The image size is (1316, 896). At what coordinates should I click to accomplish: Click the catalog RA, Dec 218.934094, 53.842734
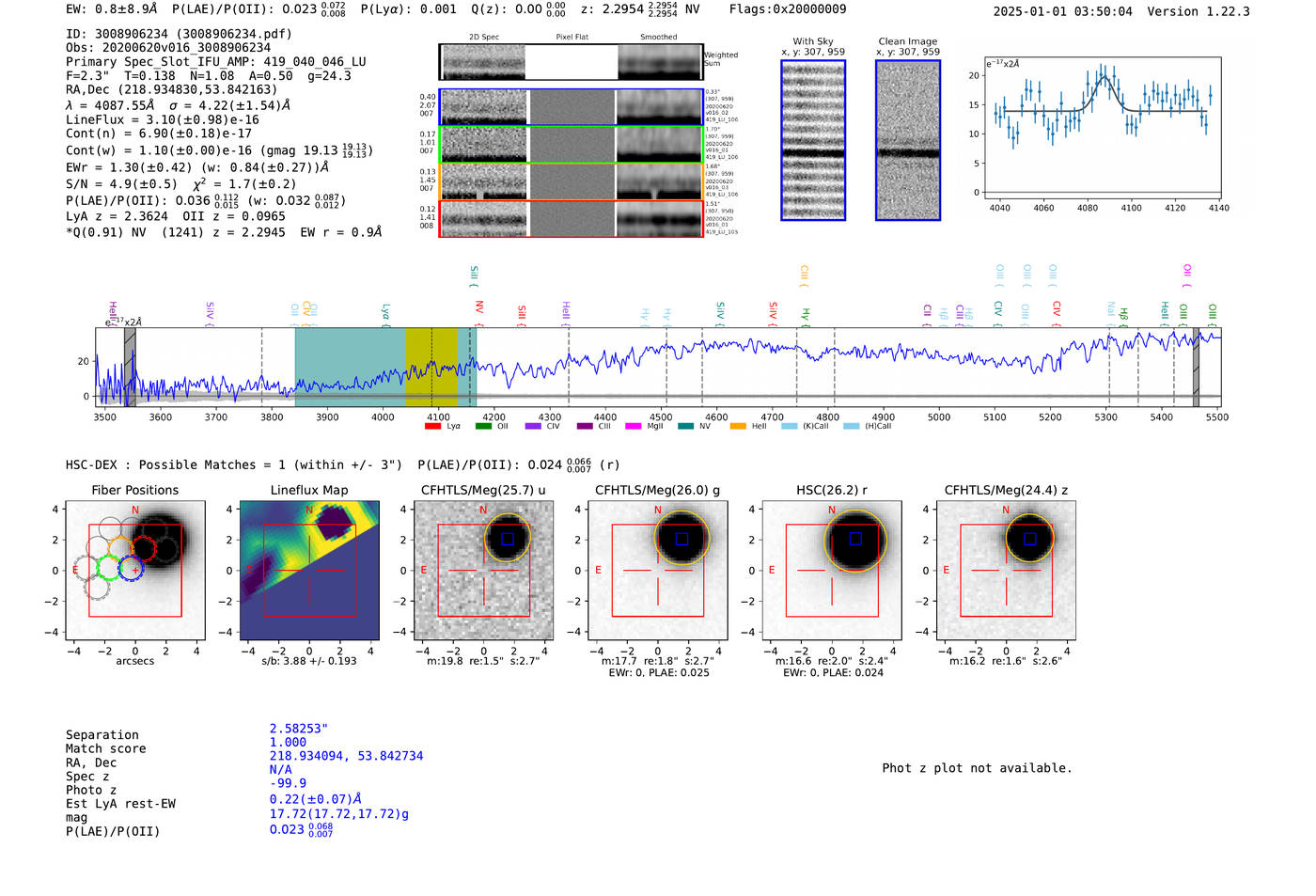tap(347, 756)
